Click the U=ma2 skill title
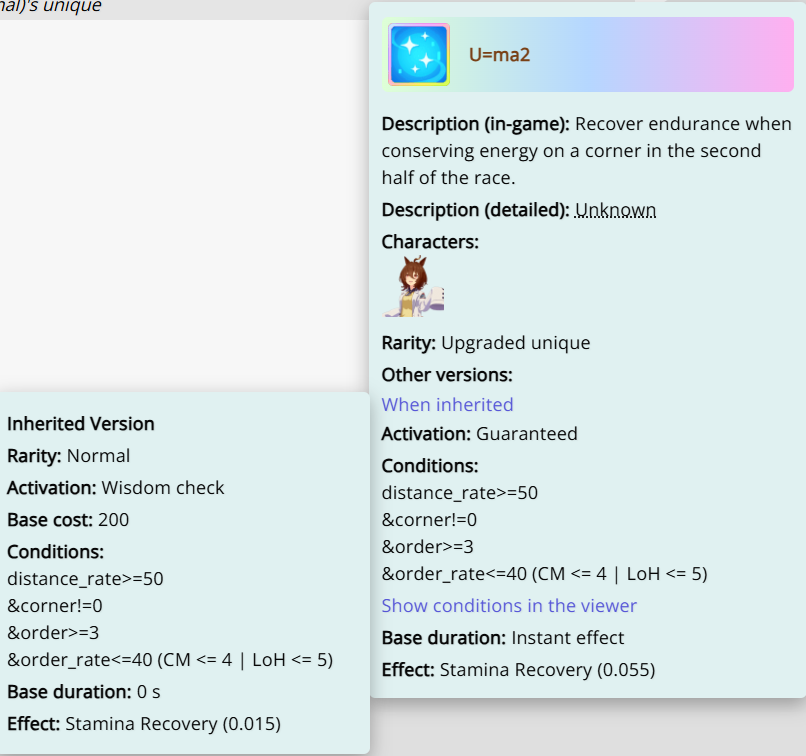The width and height of the screenshot is (806, 756). tap(499, 54)
